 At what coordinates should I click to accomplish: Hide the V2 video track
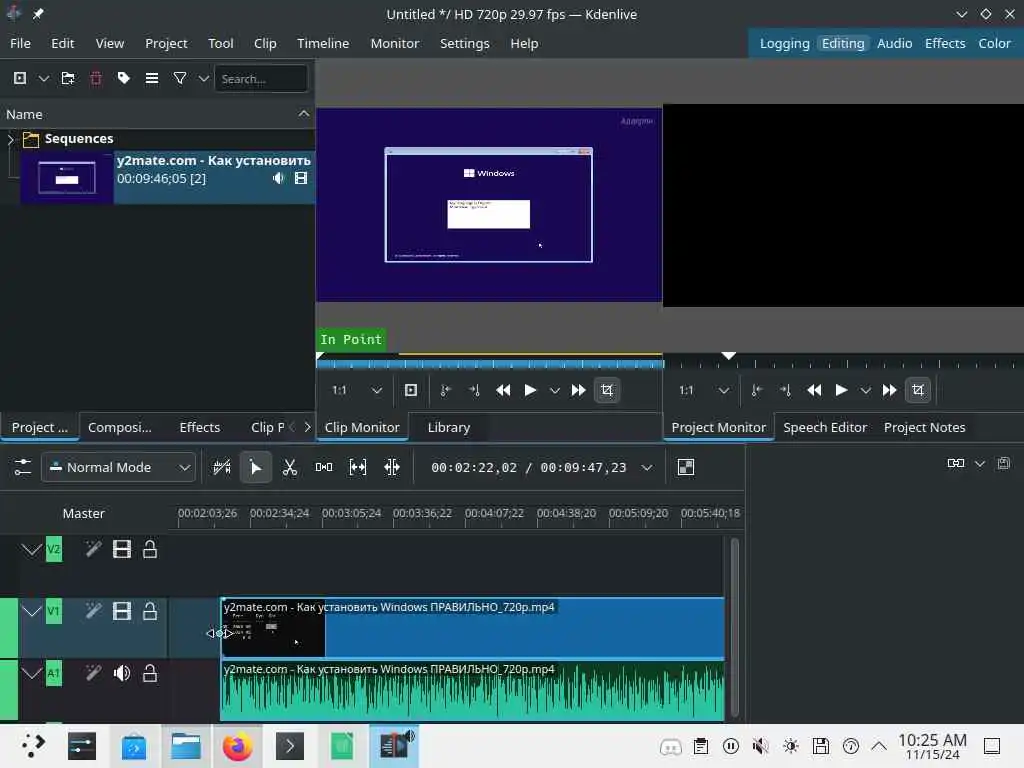122,549
